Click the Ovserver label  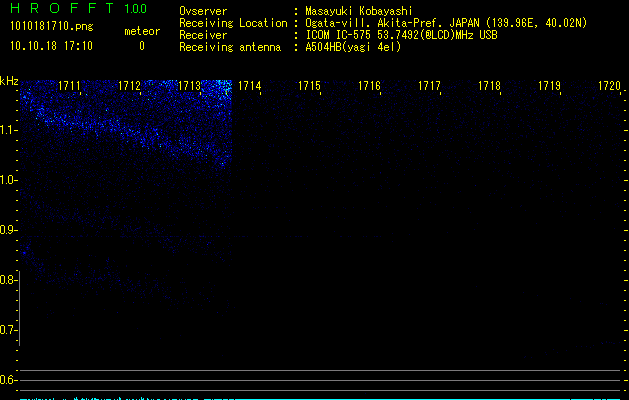tap(203, 11)
